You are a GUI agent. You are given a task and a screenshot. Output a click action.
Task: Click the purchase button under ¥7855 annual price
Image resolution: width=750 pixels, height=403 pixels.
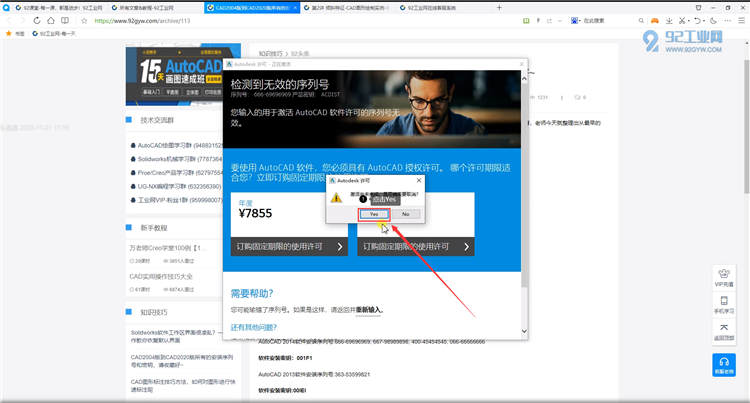[x=289, y=247]
